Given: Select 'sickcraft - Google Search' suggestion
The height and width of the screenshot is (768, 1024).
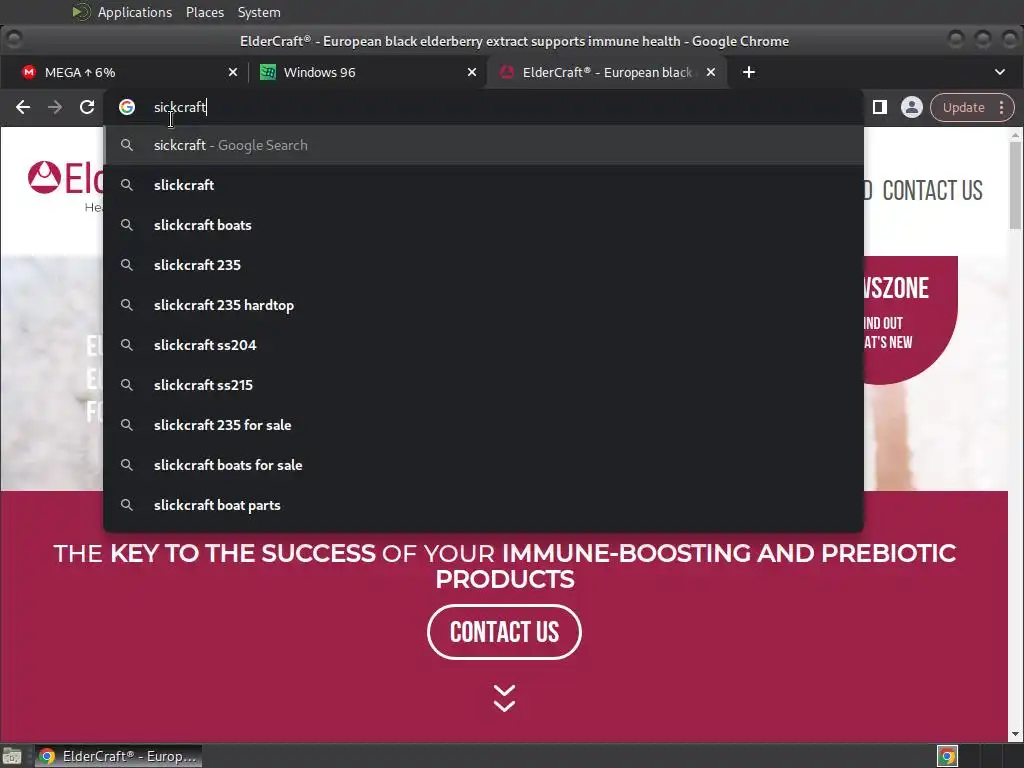Looking at the screenshot, I should click(x=483, y=145).
